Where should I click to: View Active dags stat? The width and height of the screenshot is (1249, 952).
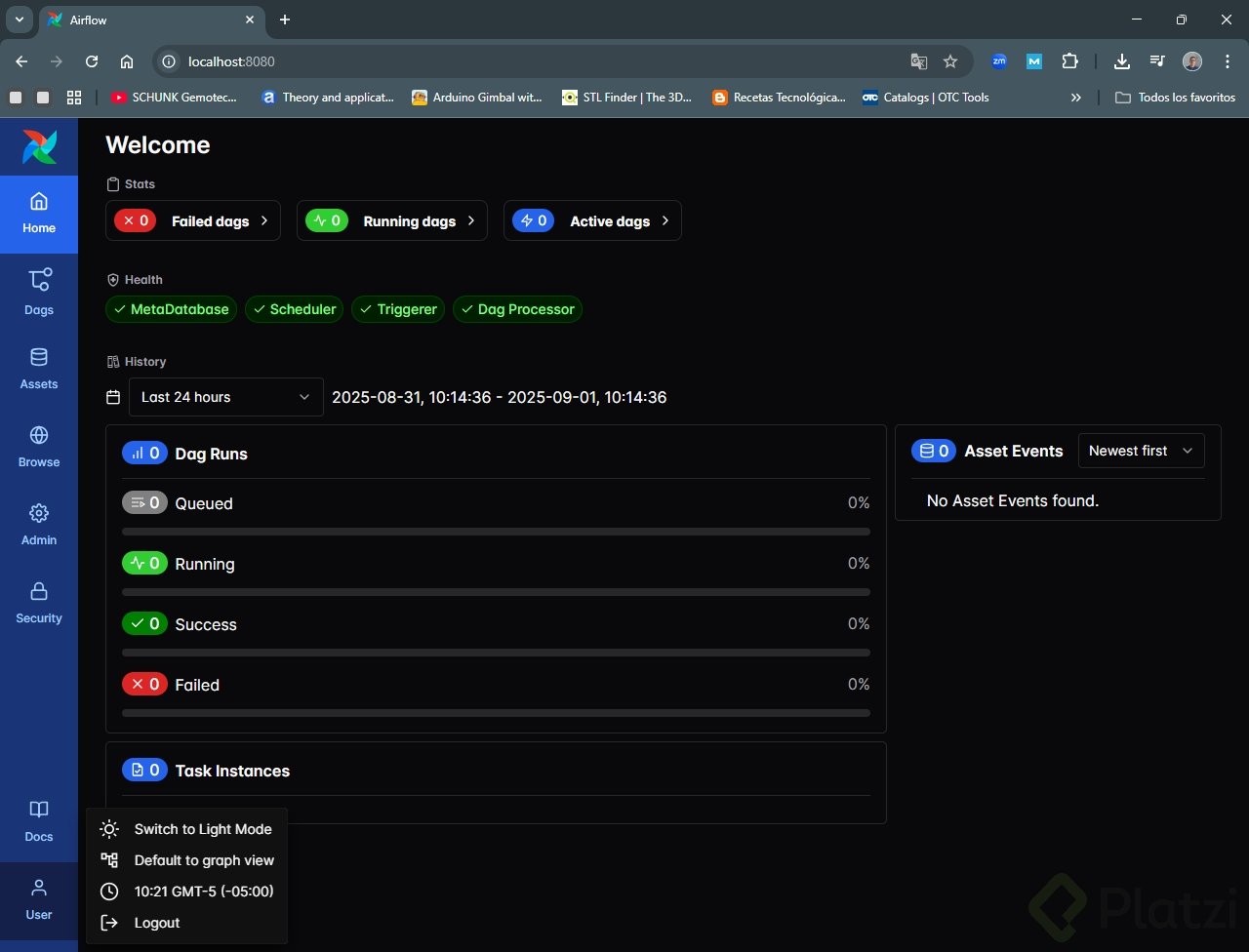[592, 220]
